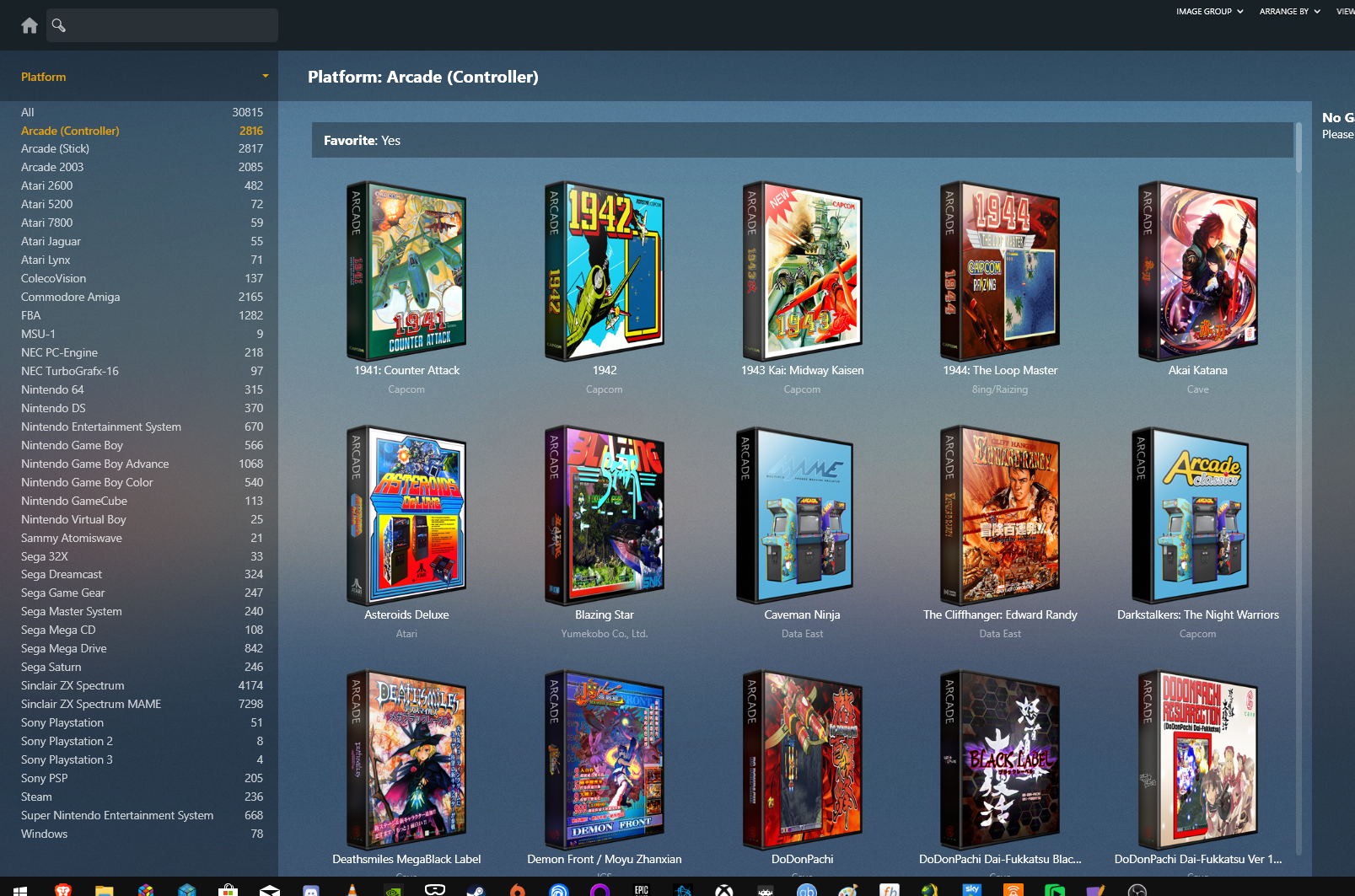Open Nintendo 64 platform list
1355x896 pixels.
pos(142,389)
